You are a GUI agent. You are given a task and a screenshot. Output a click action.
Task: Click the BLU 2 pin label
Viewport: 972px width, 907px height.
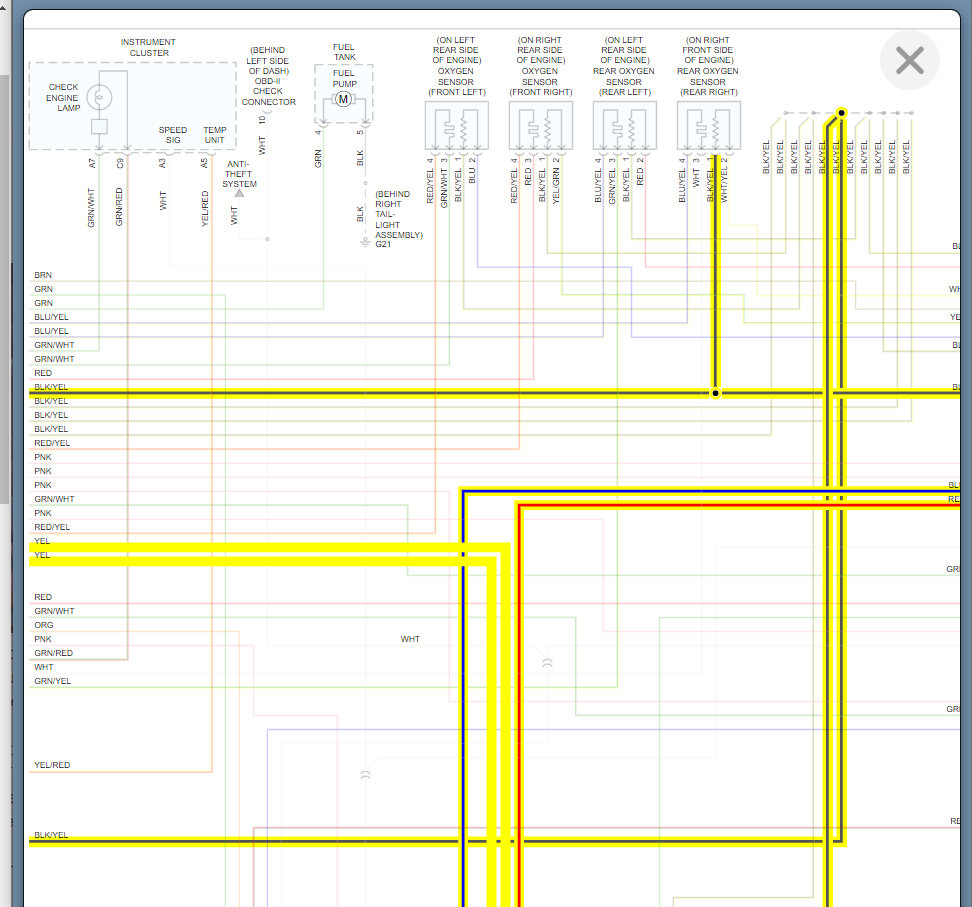pyautogui.click(x=472, y=170)
